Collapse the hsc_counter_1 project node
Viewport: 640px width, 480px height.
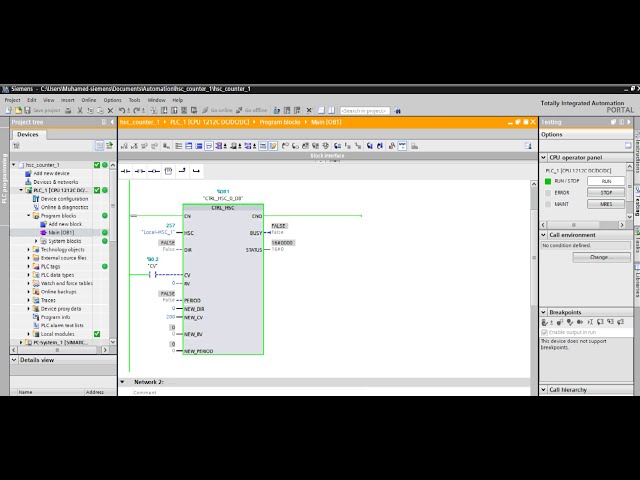pyautogui.click(x=14, y=165)
